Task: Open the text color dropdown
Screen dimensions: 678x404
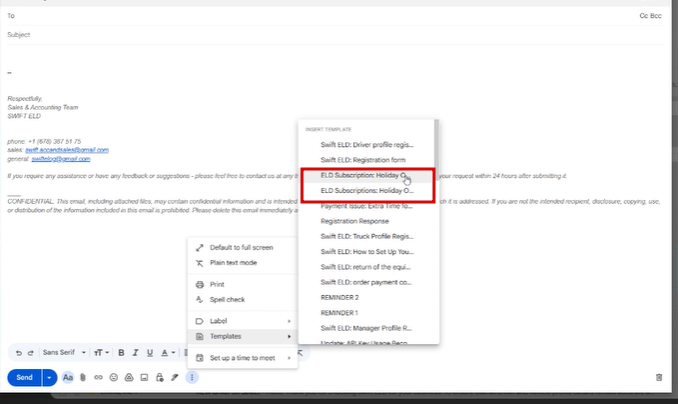Action: point(168,353)
